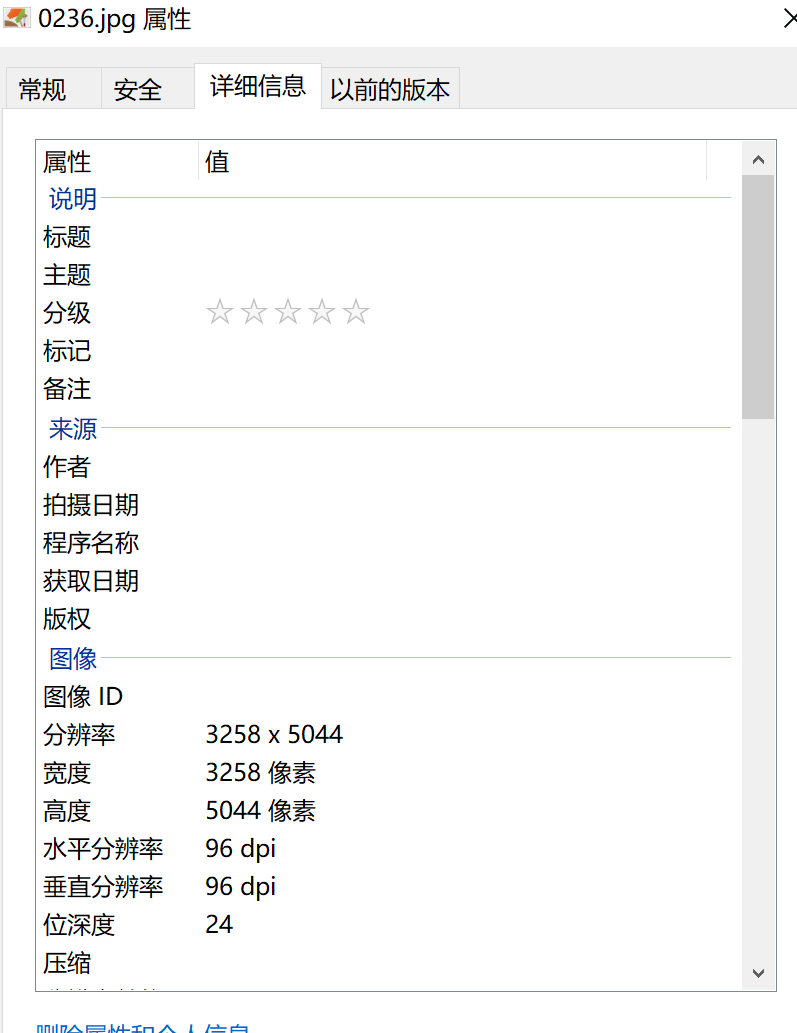
Task: Set rating to the fifth star
Action: pos(356,313)
